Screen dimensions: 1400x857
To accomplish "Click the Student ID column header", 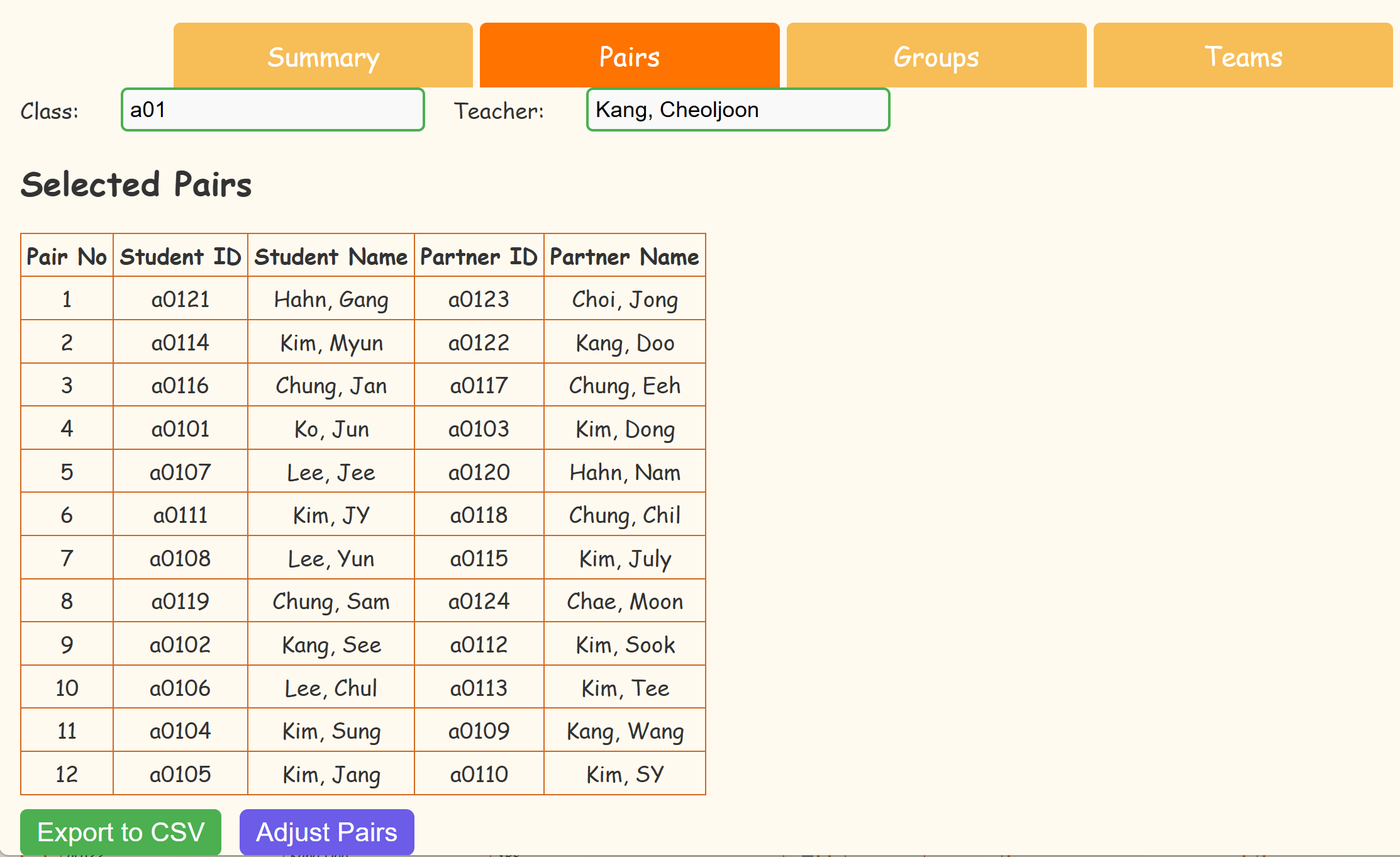I will [x=181, y=257].
